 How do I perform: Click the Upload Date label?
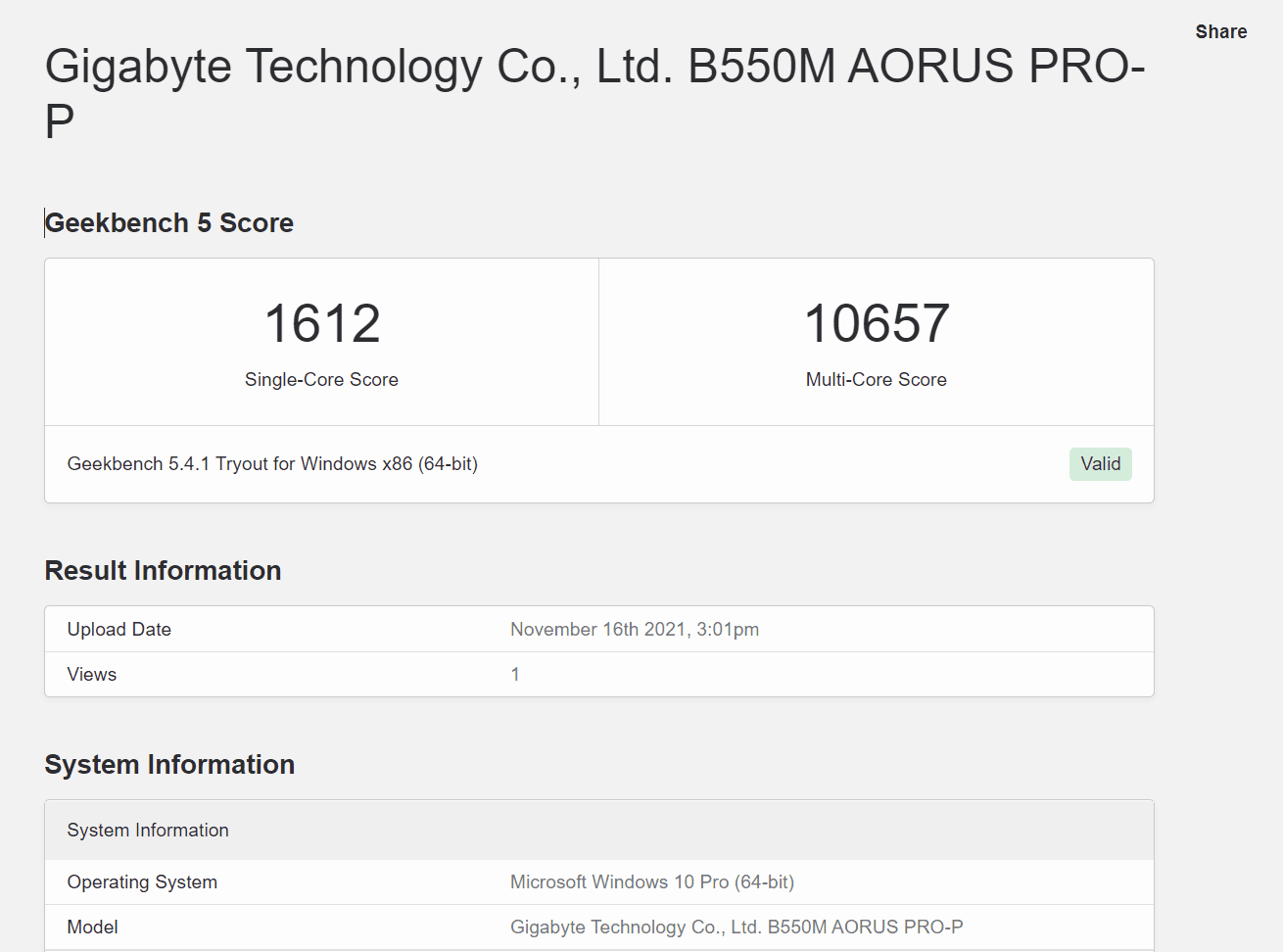click(x=119, y=630)
